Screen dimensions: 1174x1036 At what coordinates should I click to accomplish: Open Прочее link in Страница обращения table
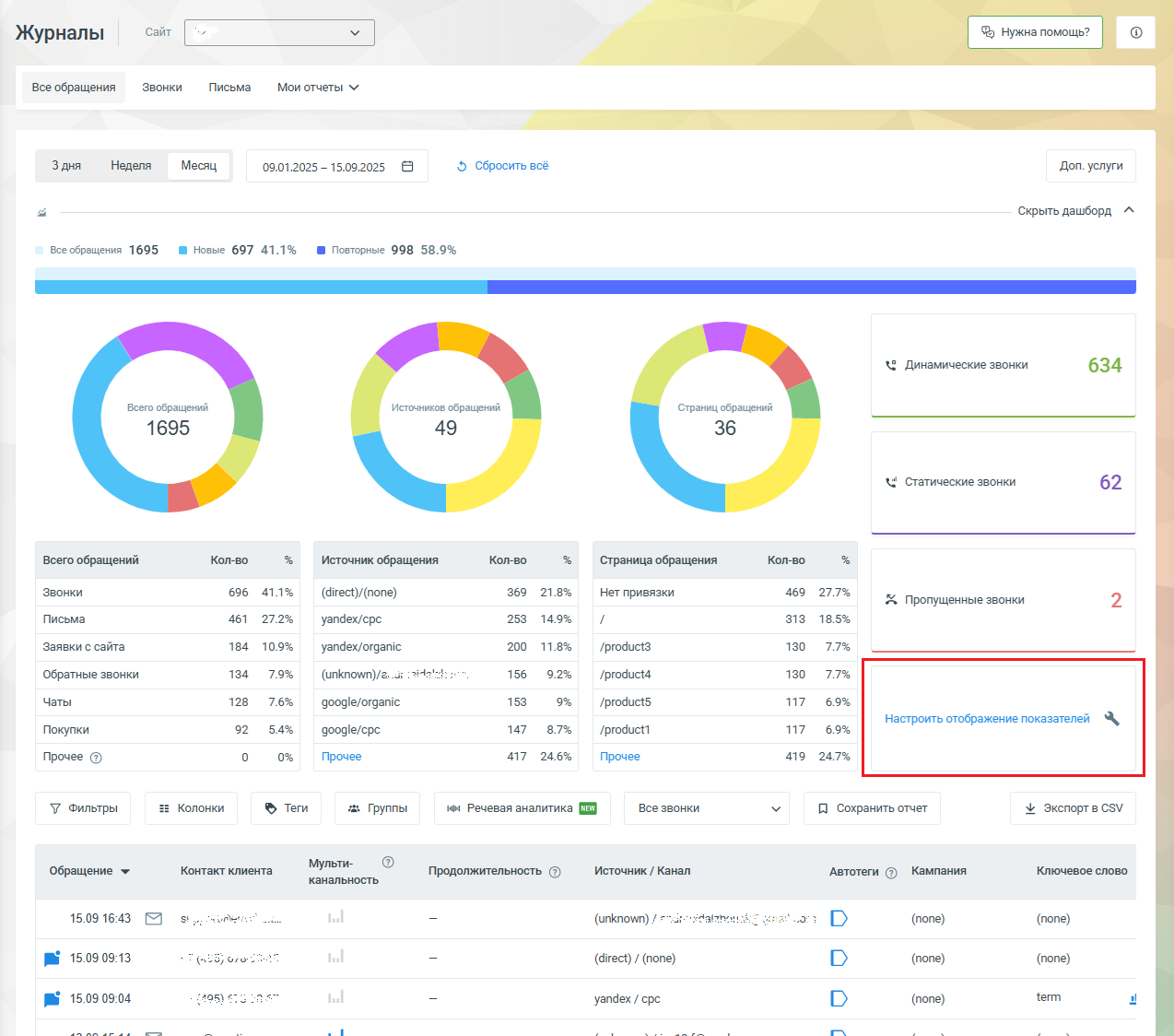coord(620,757)
